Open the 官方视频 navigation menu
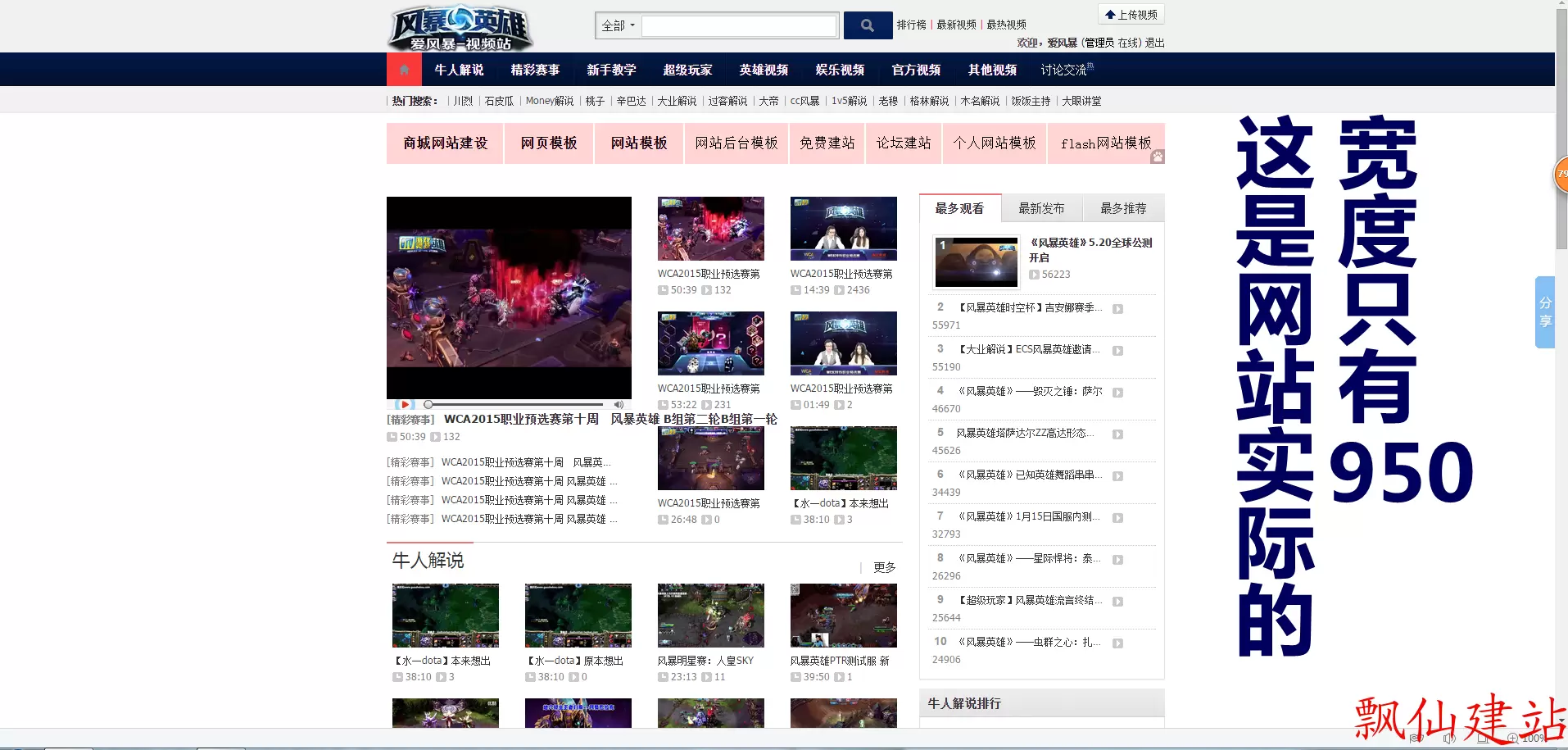The height and width of the screenshot is (750, 1568). pos(916,70)
